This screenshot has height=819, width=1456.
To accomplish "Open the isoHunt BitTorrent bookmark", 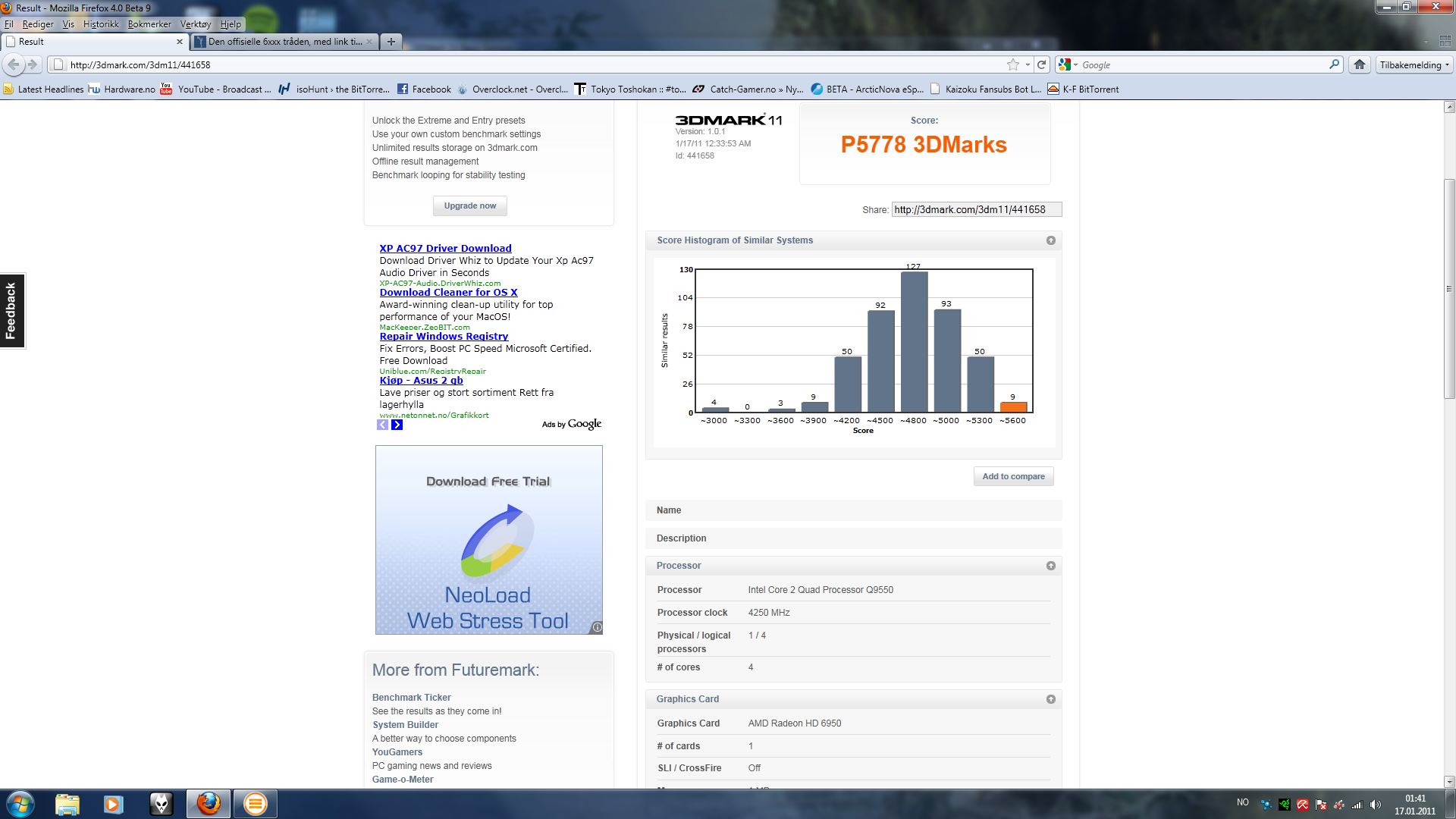I will click(x=334, y=89).
